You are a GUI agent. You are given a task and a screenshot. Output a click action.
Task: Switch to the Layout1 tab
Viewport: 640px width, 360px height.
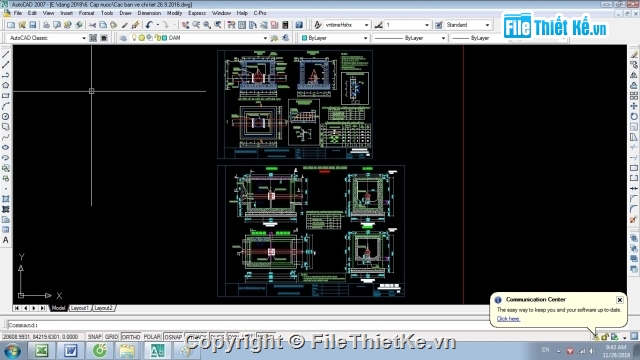[79, 308]
